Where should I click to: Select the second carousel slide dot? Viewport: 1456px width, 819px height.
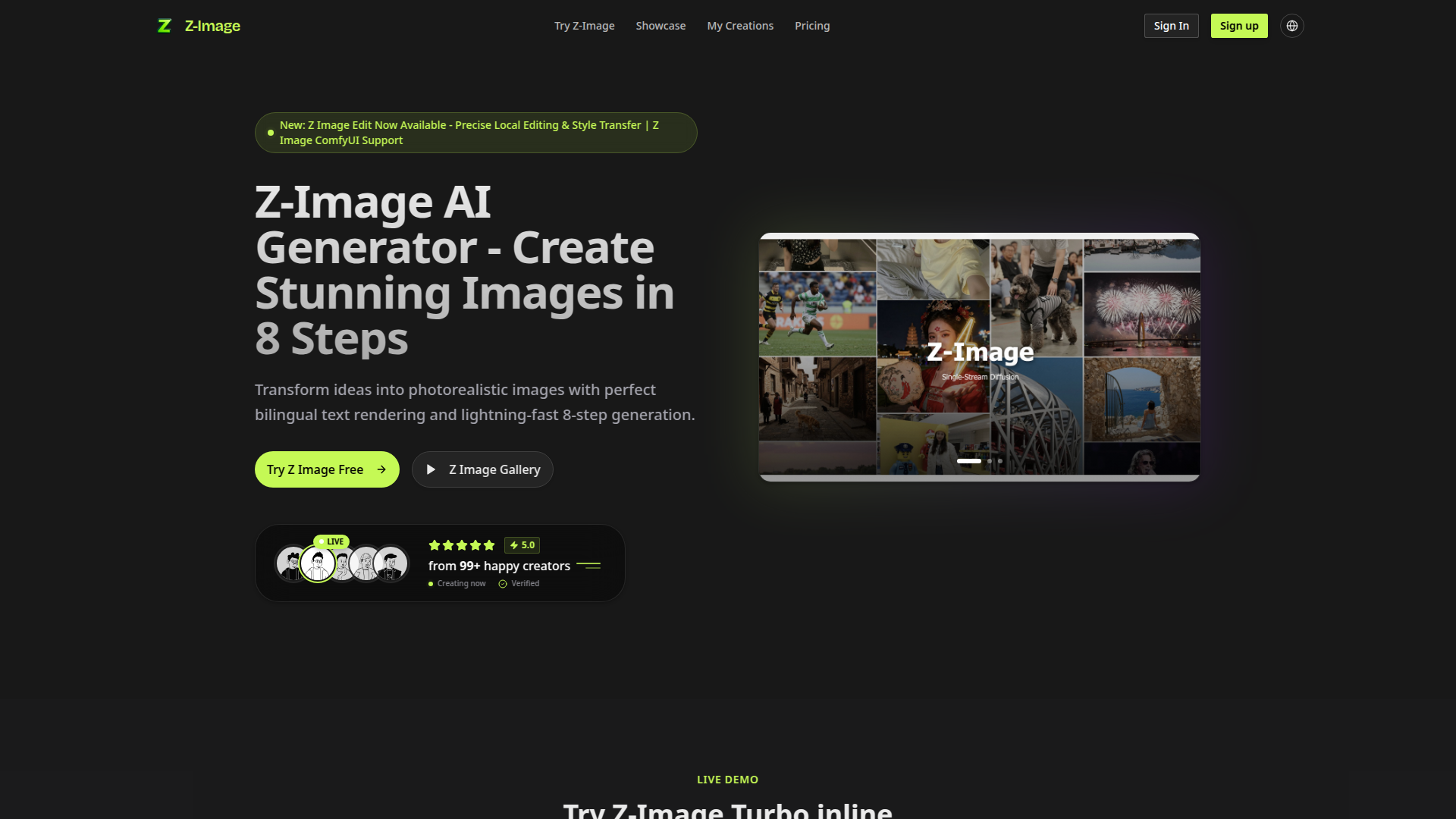pos(990,461)
